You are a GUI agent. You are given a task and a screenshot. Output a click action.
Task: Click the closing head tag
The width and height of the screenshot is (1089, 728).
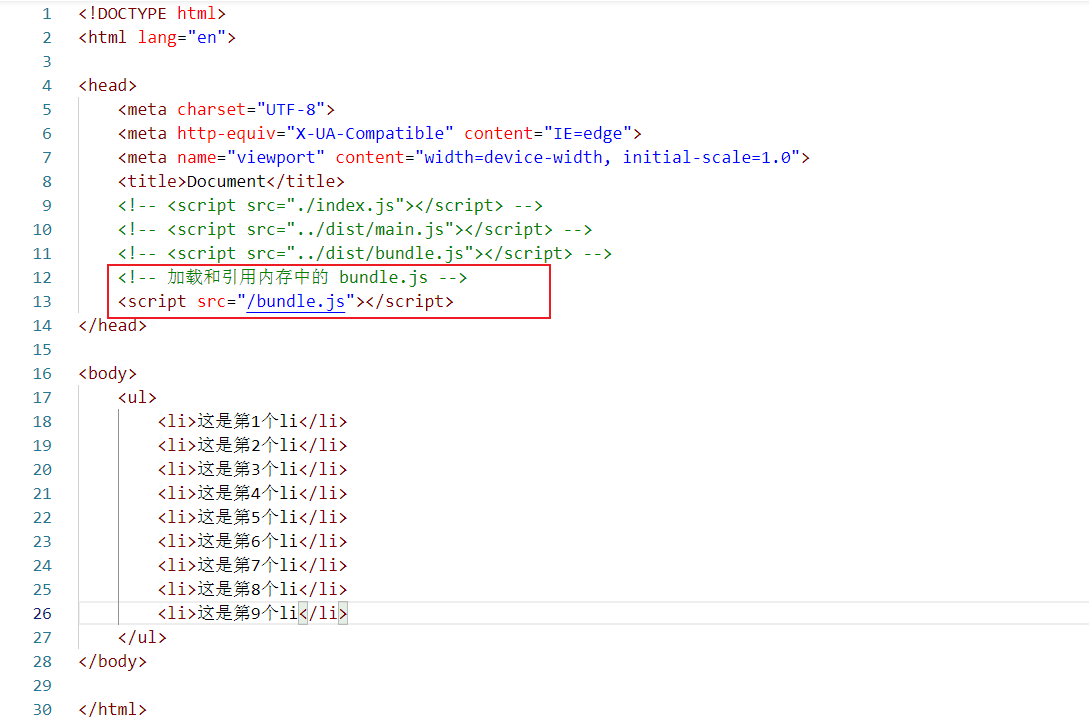click(x=113, y=325)
